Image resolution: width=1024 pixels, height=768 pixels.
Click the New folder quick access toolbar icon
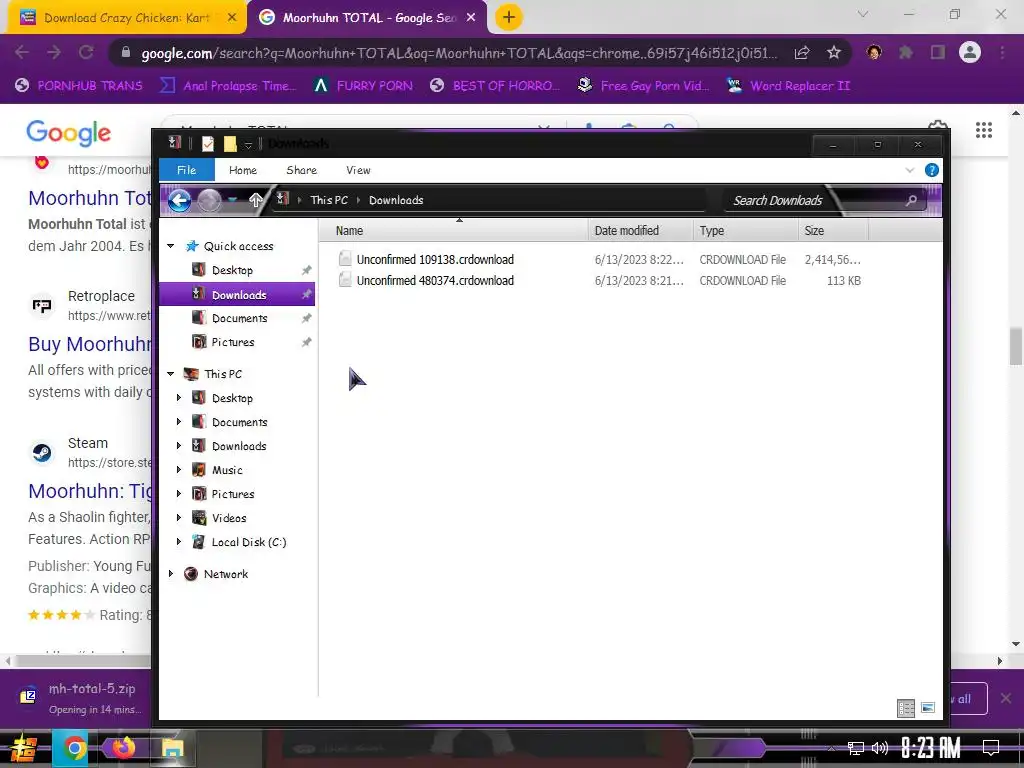230,144
